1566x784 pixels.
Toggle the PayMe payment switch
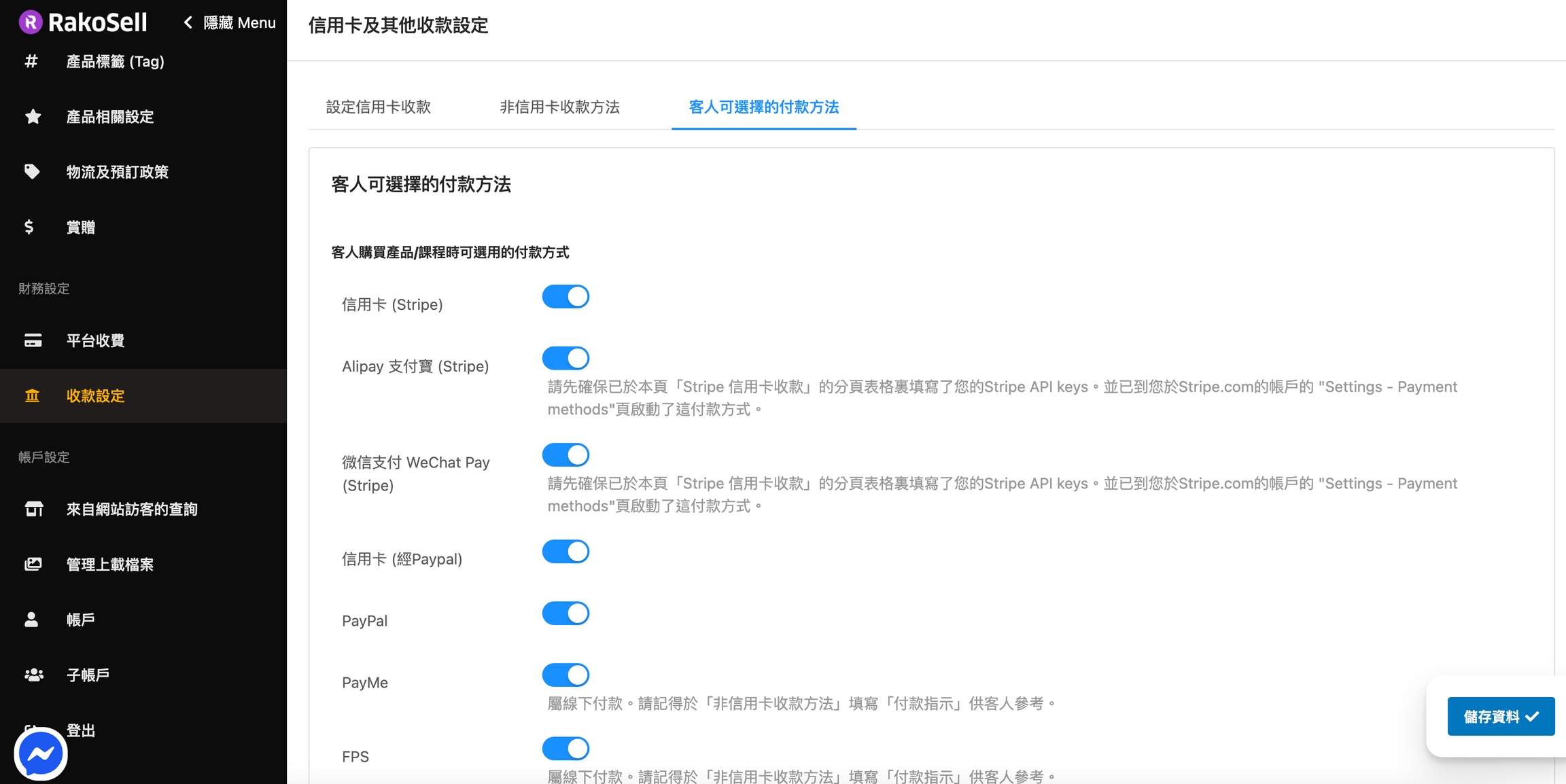(x=565, y=675)
